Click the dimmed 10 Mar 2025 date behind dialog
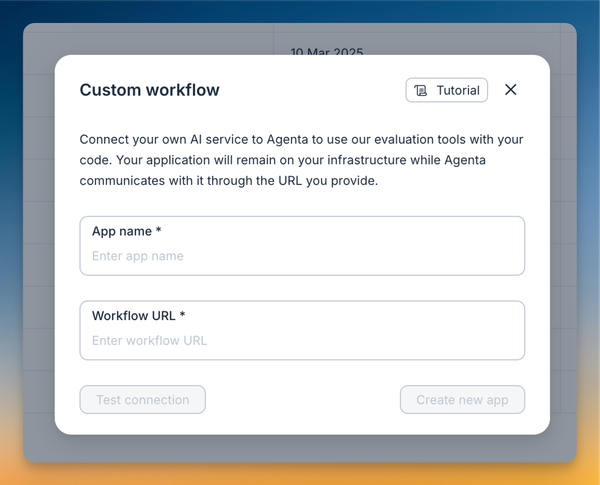 point(326,50)
